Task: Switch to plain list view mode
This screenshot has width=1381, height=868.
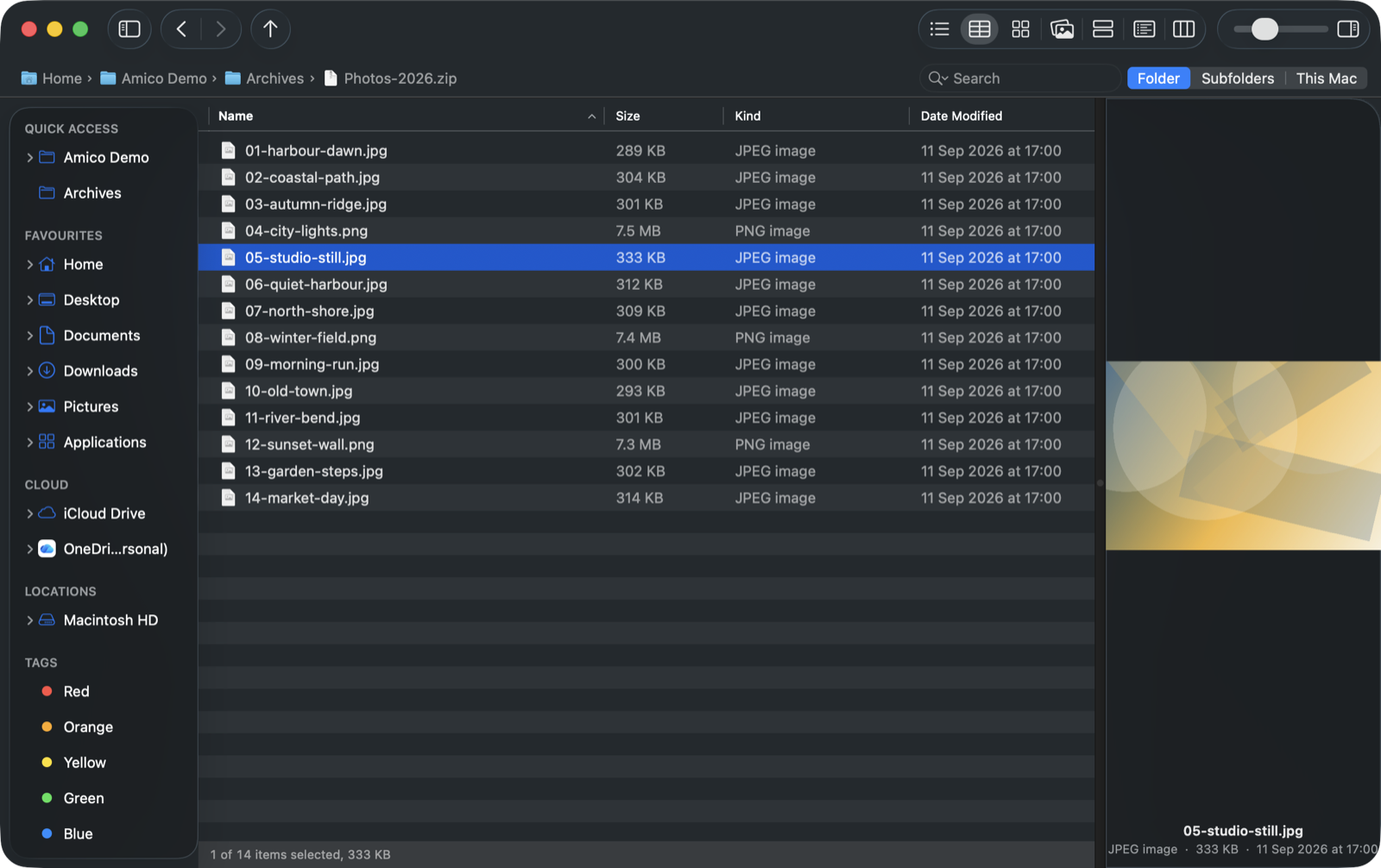Action: coord(939,29)
